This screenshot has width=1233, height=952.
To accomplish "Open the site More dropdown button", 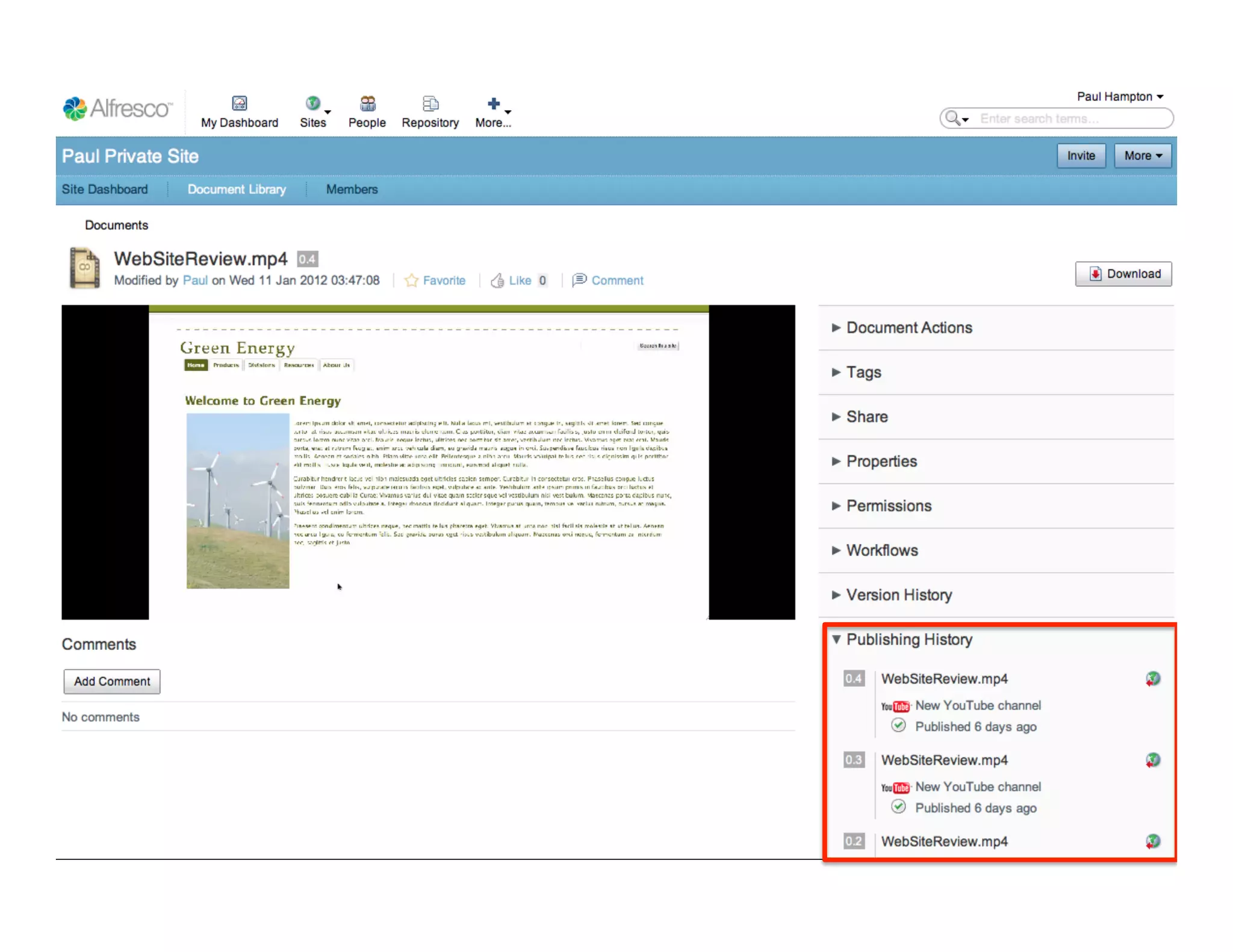I will coord(1142,156).
